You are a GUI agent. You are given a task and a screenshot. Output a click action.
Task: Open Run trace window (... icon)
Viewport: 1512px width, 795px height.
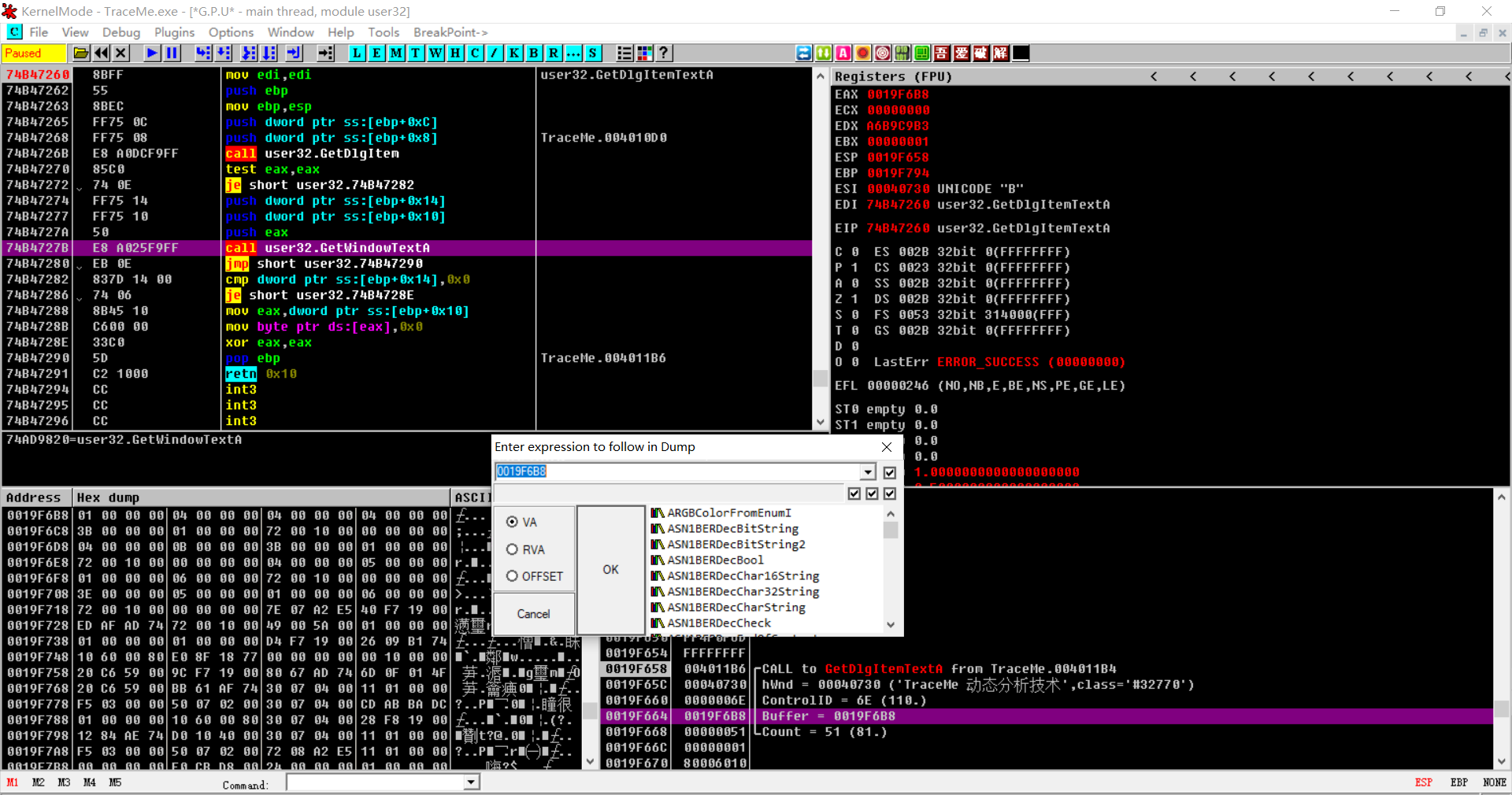574,53
